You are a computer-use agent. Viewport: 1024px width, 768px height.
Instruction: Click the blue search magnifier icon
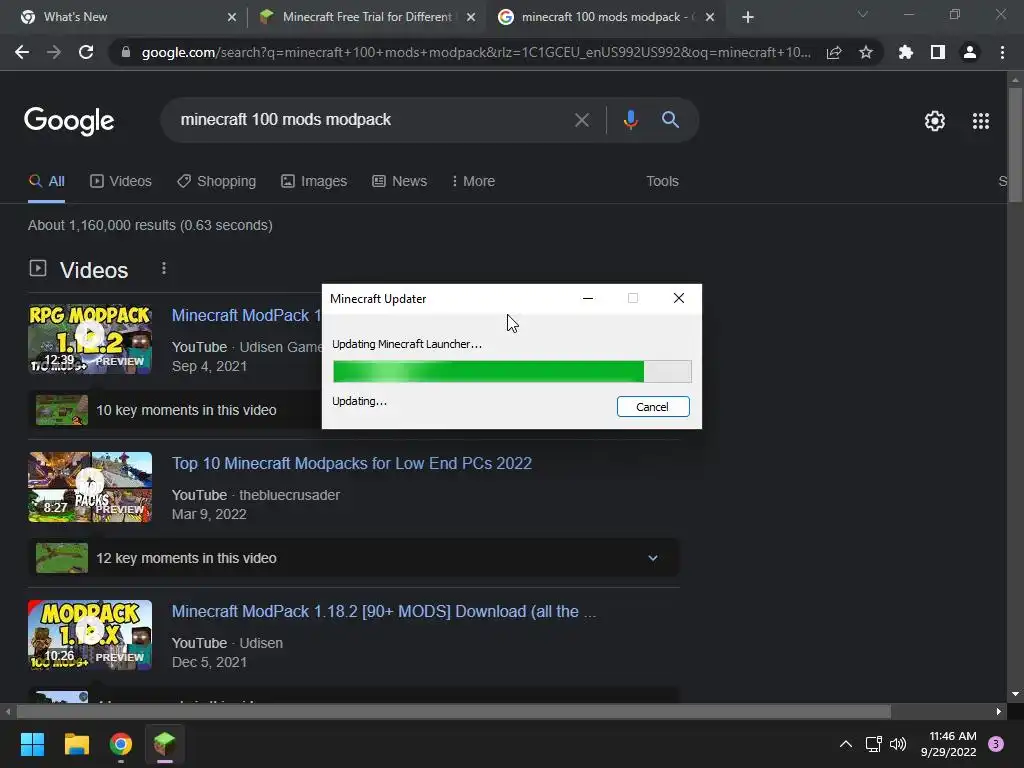click(670, 120)
